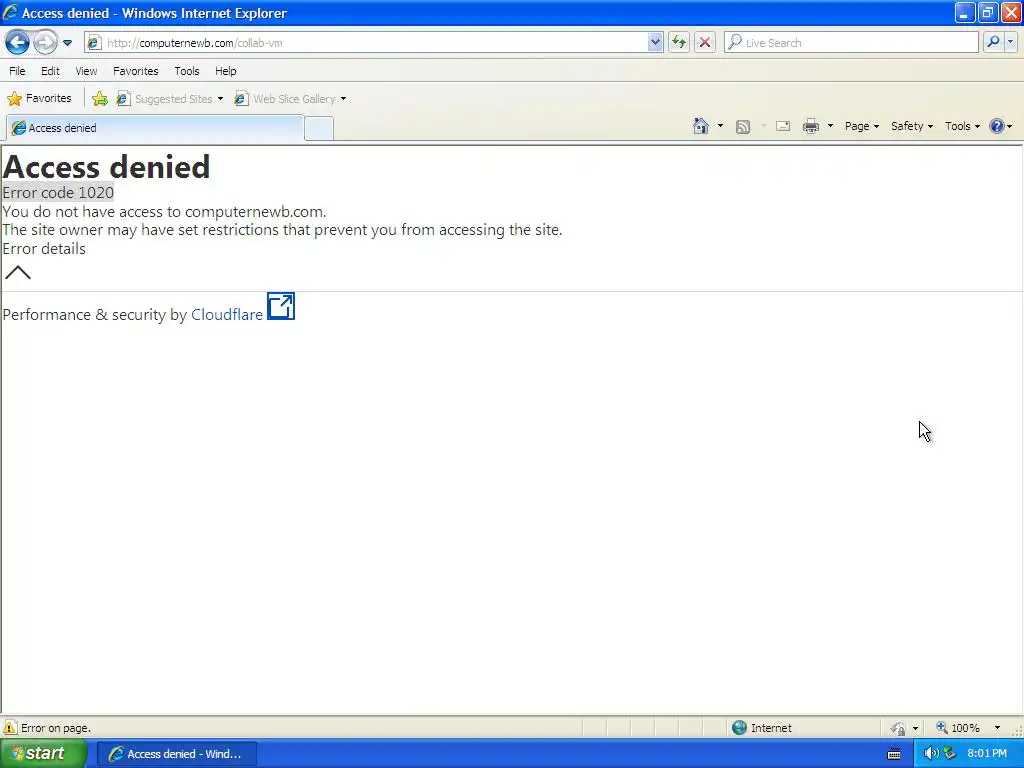Collapse the Error details chevron
This screenshot has width=1024, height=768.
pos(18,272)
